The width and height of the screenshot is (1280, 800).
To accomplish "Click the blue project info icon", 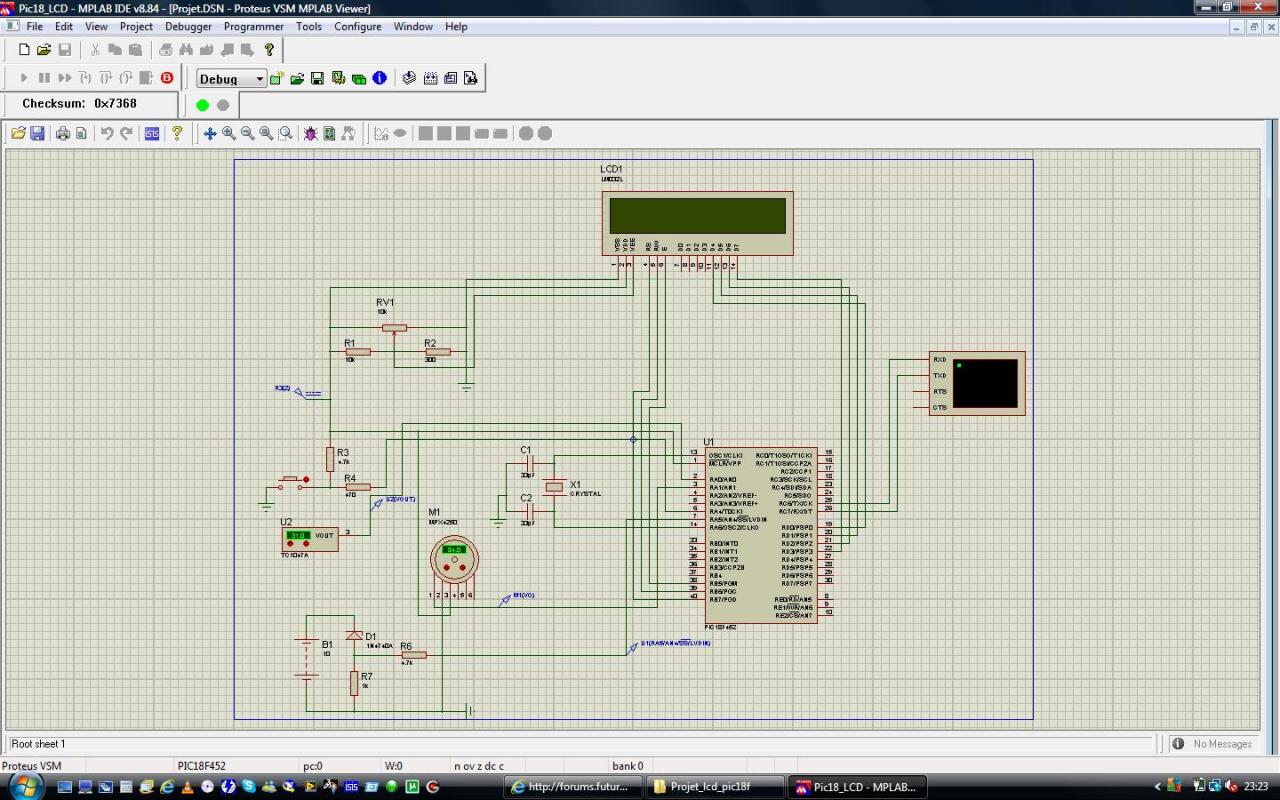I will pos(380,78).
